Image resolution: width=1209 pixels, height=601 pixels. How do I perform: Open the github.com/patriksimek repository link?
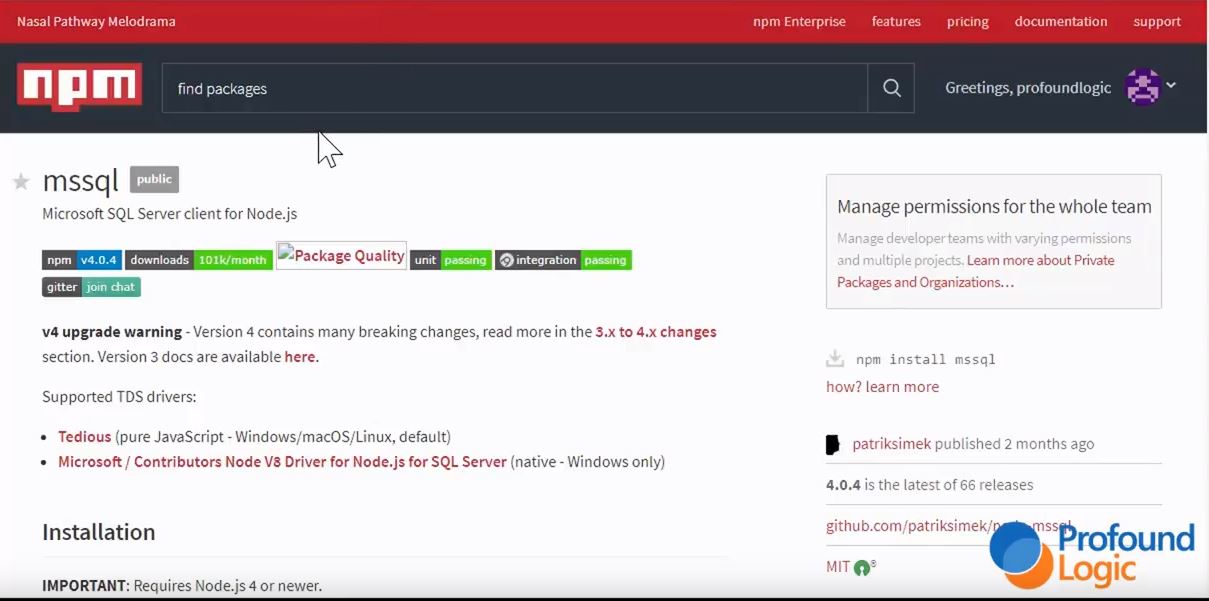(x=948, y=526)
